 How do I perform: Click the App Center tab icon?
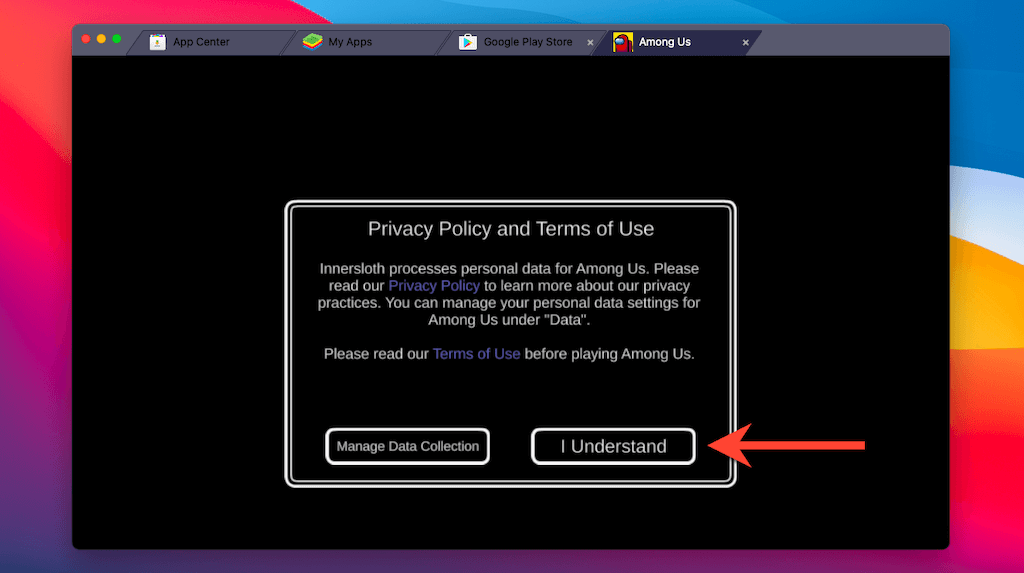[157, 42]
